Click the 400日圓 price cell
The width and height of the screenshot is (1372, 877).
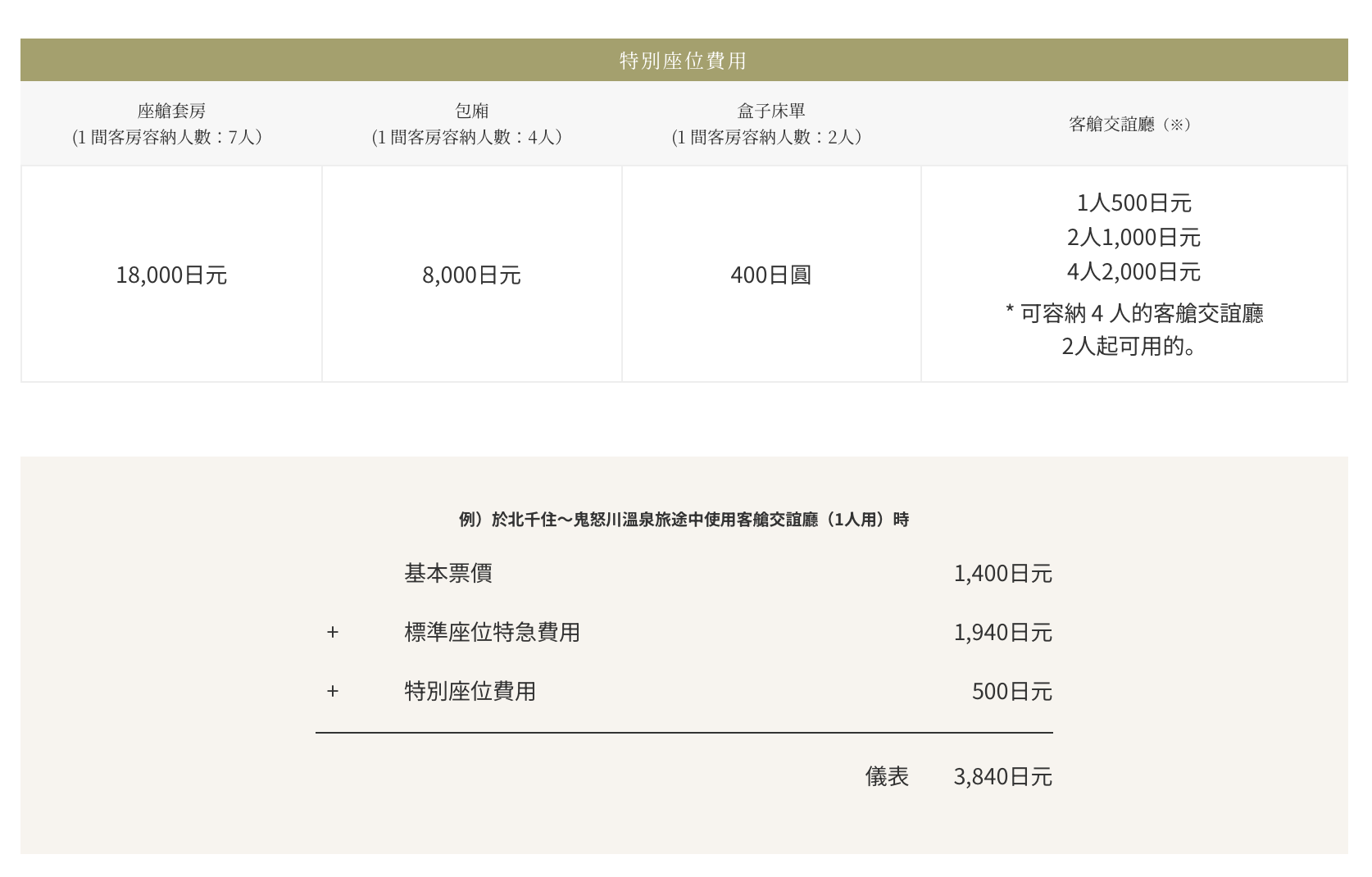[x=770, y=275]
